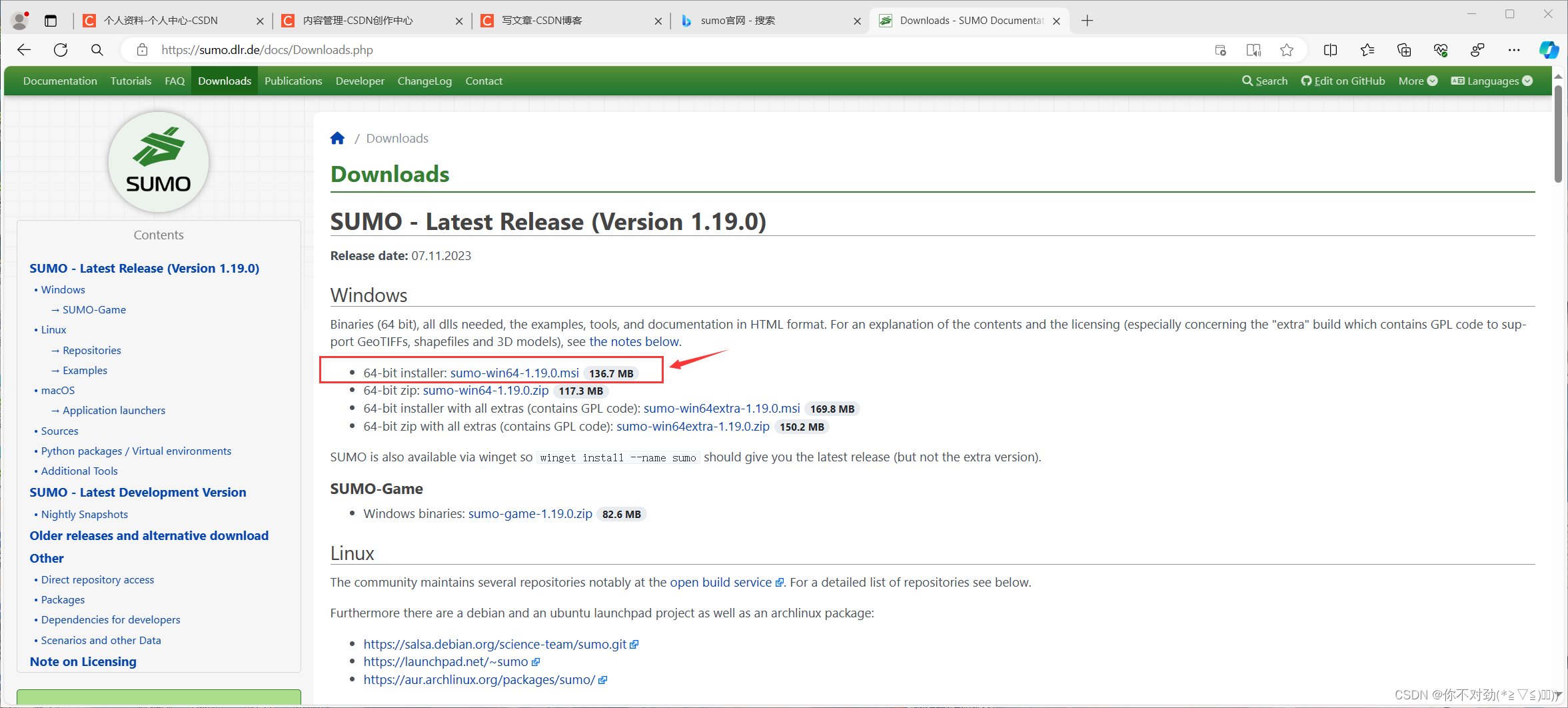Viewport: 1568px width, 708px height.
Task: Open a new browser tab
Action: 1087,21
